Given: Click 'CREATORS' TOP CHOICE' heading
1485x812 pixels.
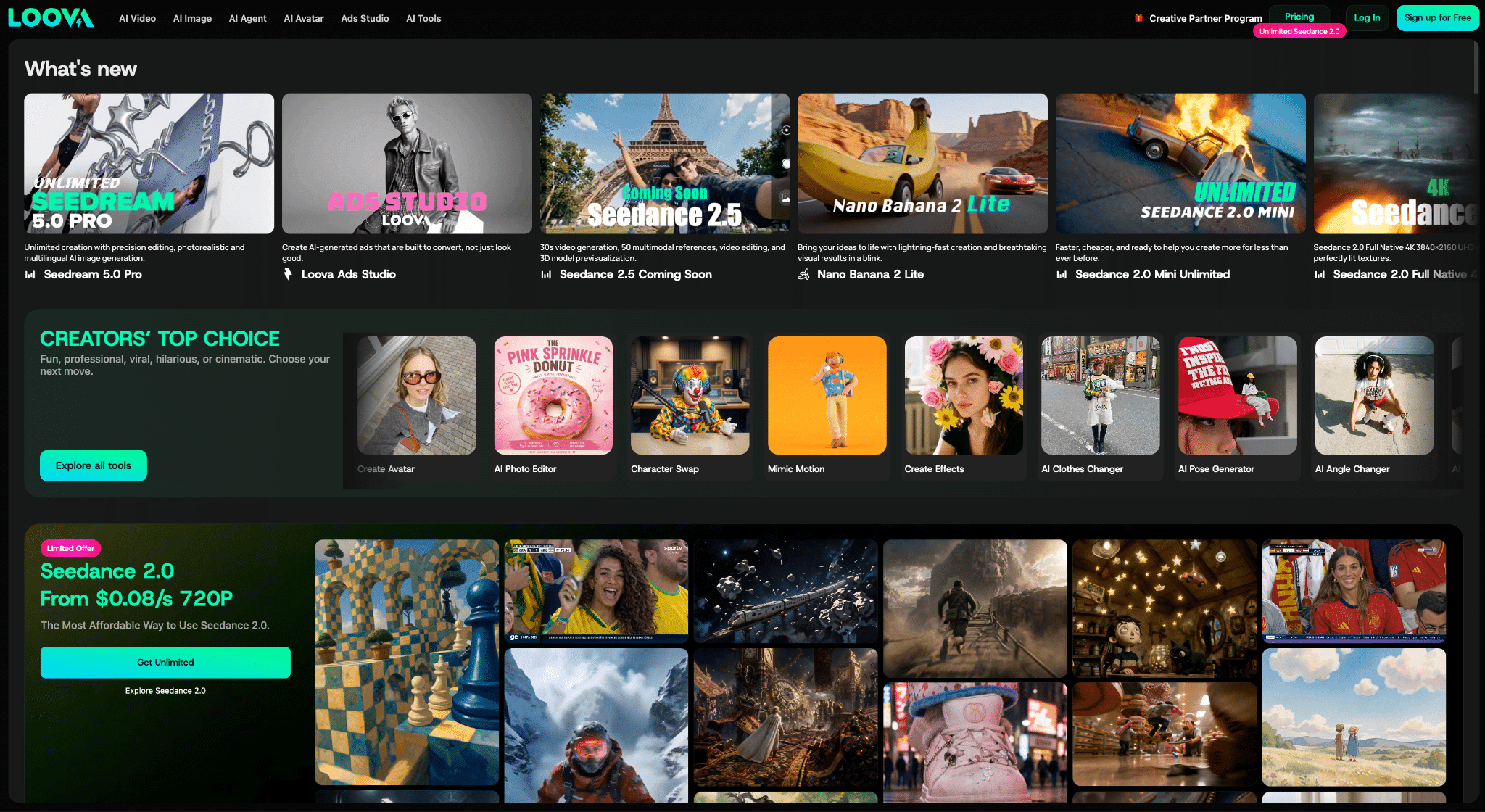Looking at the screenshot, I should click(160, 339).
